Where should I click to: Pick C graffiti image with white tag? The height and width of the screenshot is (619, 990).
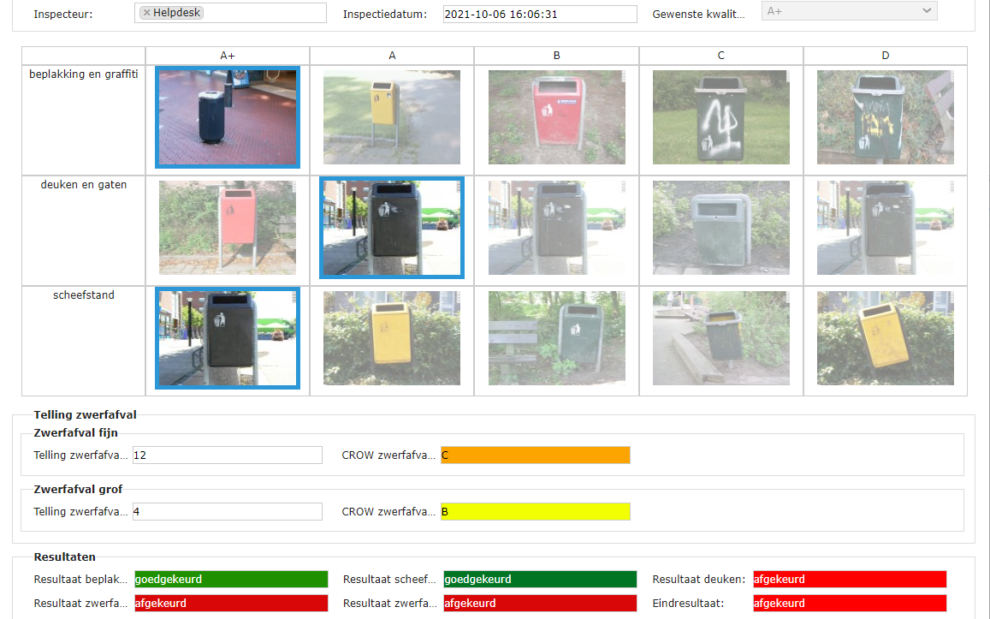[x=720, y=117]
